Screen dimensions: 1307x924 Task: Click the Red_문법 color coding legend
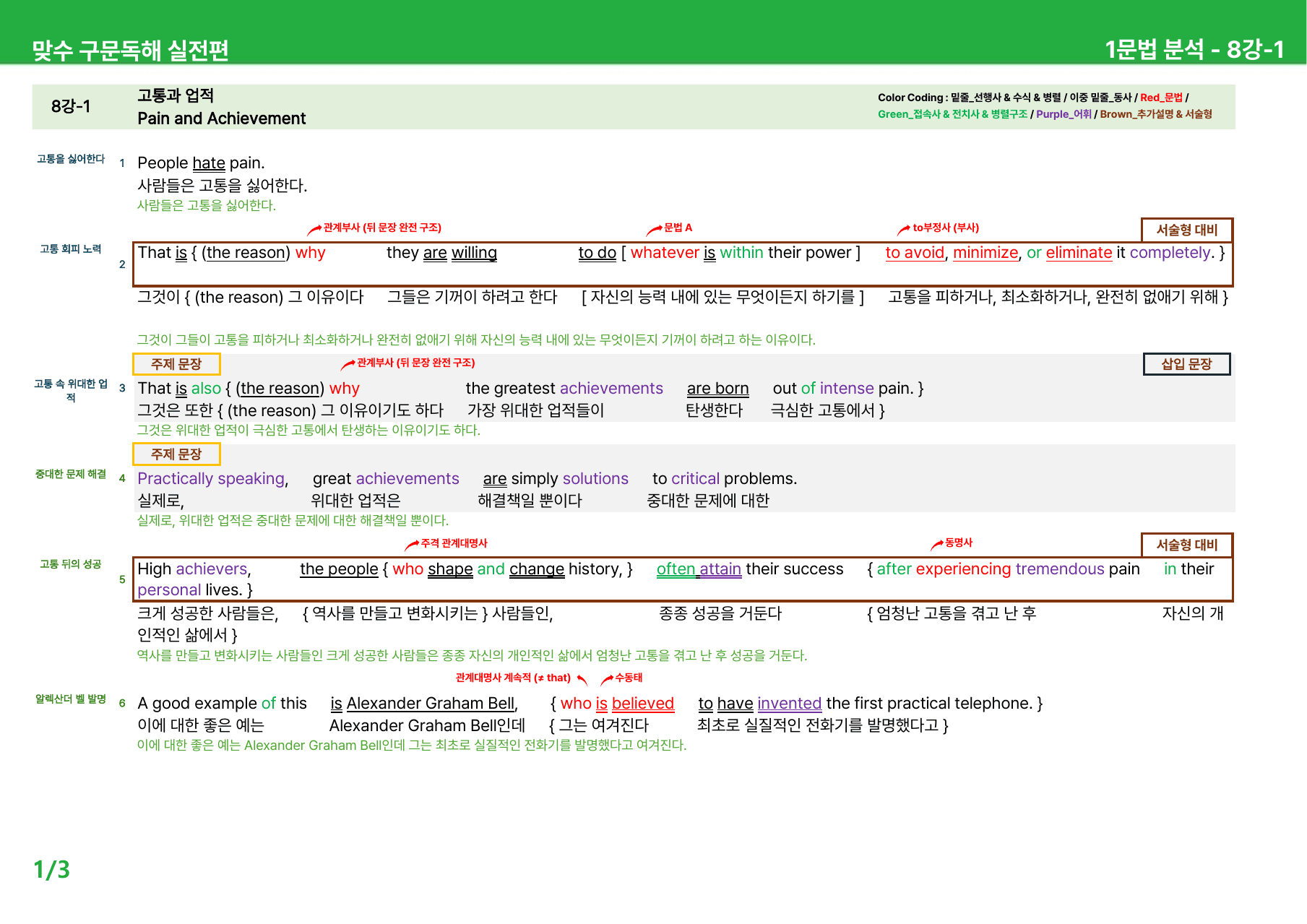click(x=1161, y=98)
